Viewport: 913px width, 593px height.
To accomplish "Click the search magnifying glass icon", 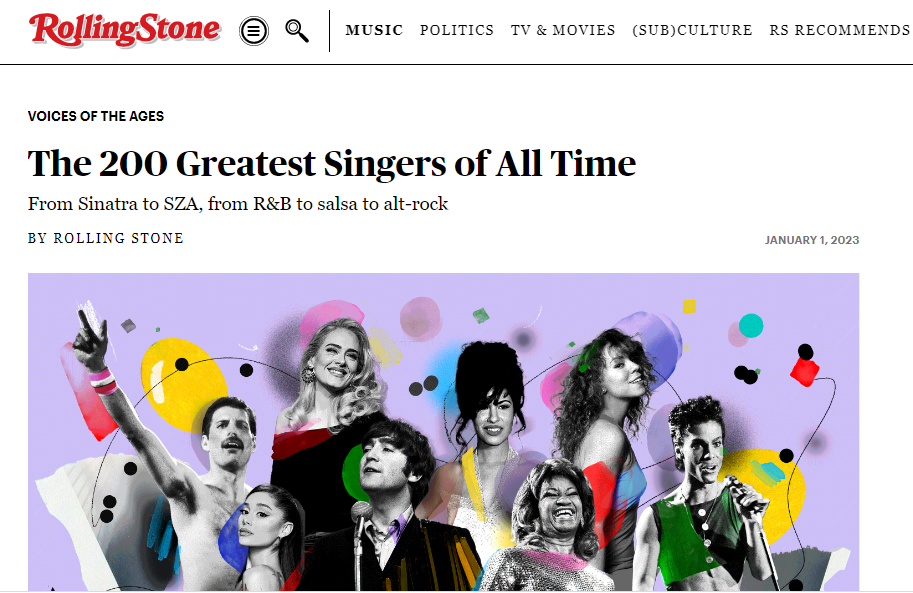I will point(297,31).
